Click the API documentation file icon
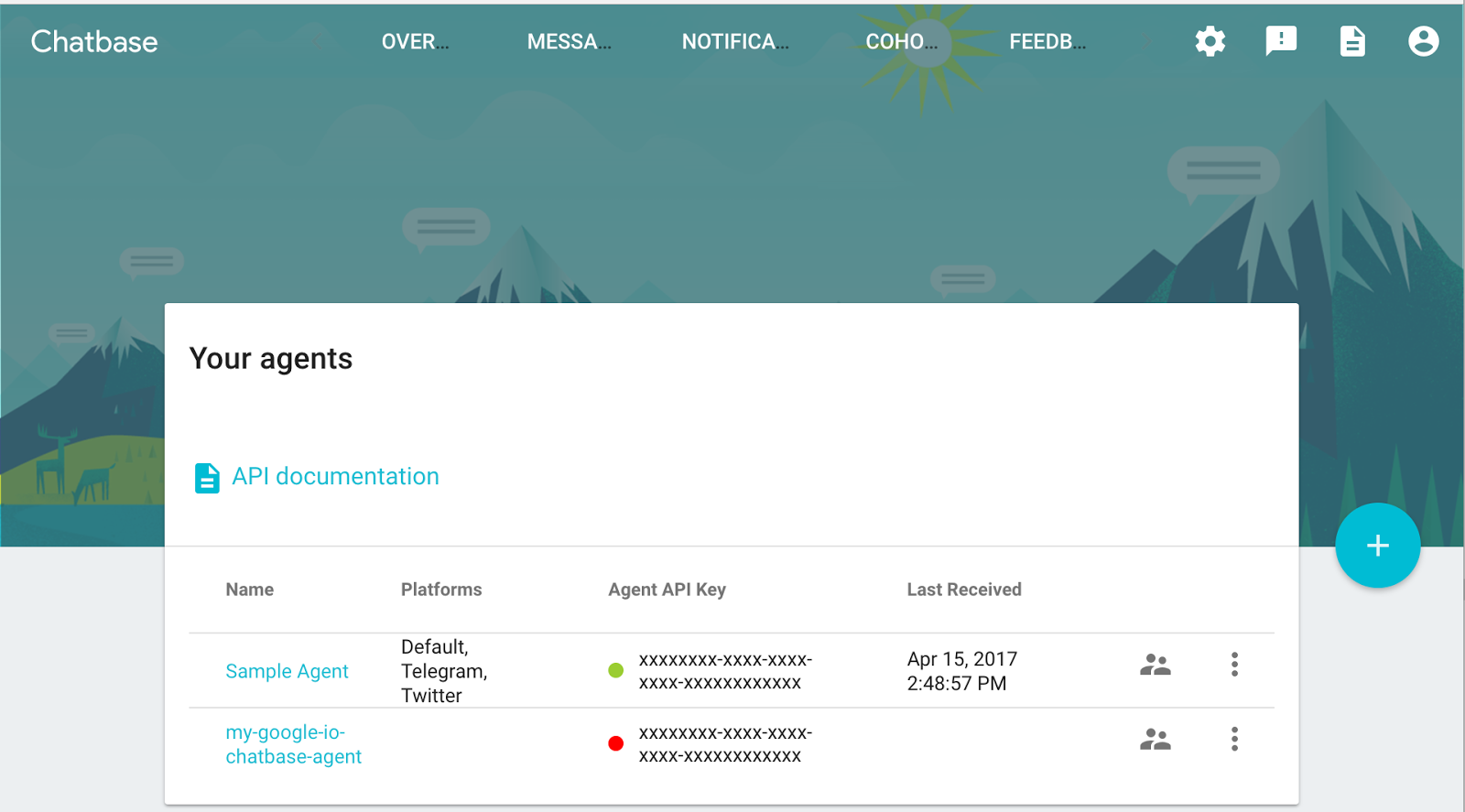The width and height of the screenshot is (1465, 812). [207, 478]
